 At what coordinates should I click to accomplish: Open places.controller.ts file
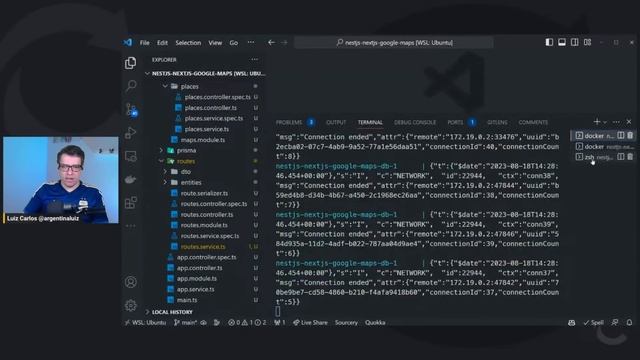point(211,108)
